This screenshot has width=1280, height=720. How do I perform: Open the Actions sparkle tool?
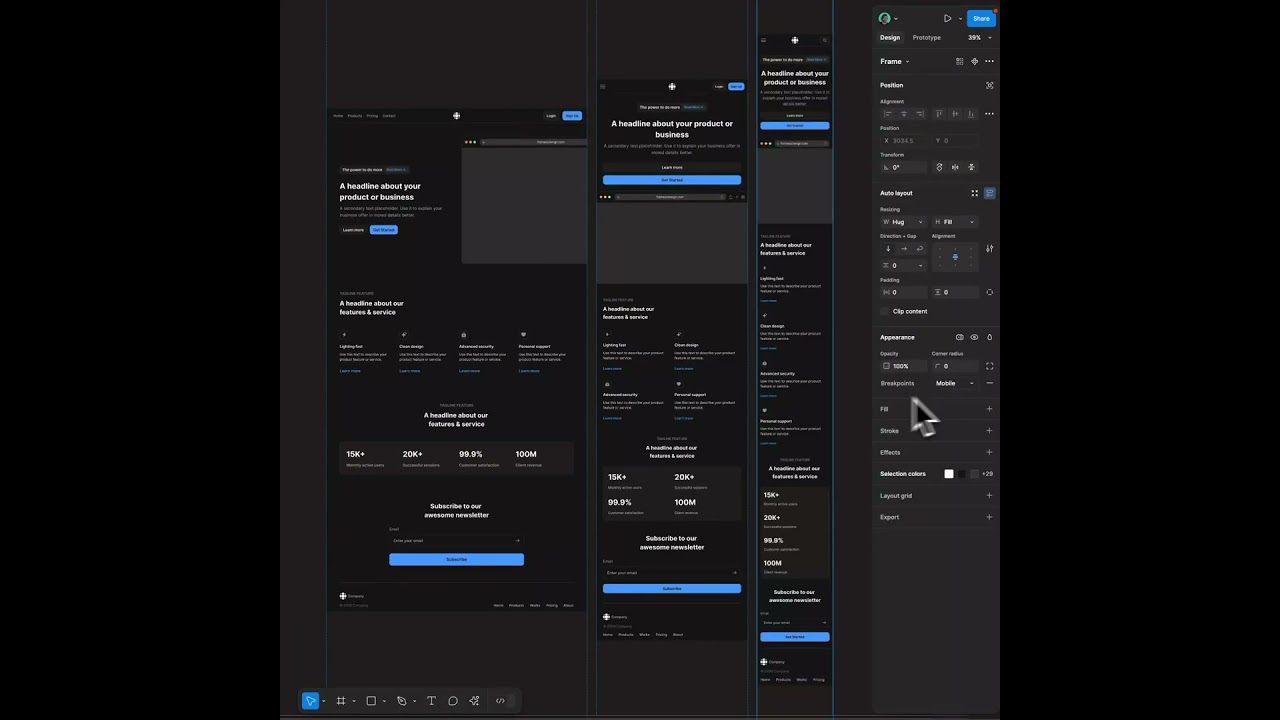(x=474, y=701)
